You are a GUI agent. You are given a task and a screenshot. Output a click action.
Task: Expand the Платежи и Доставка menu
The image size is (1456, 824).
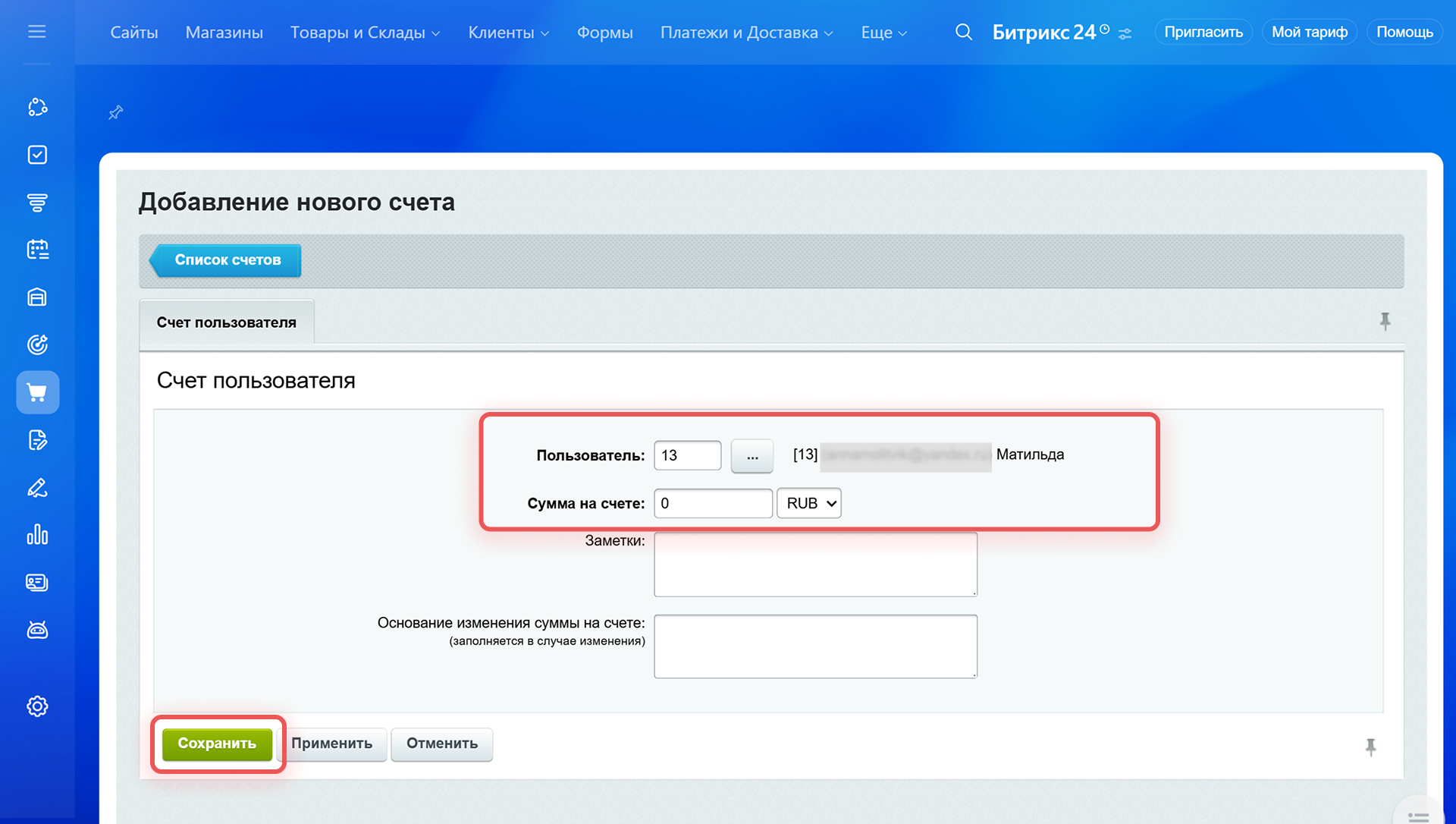746,33
